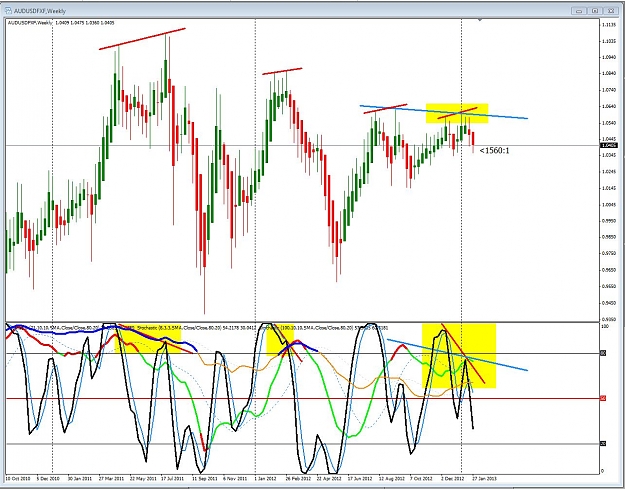Restore the AUDUSDFXF Weekly chart window

(x=594, y=11)
